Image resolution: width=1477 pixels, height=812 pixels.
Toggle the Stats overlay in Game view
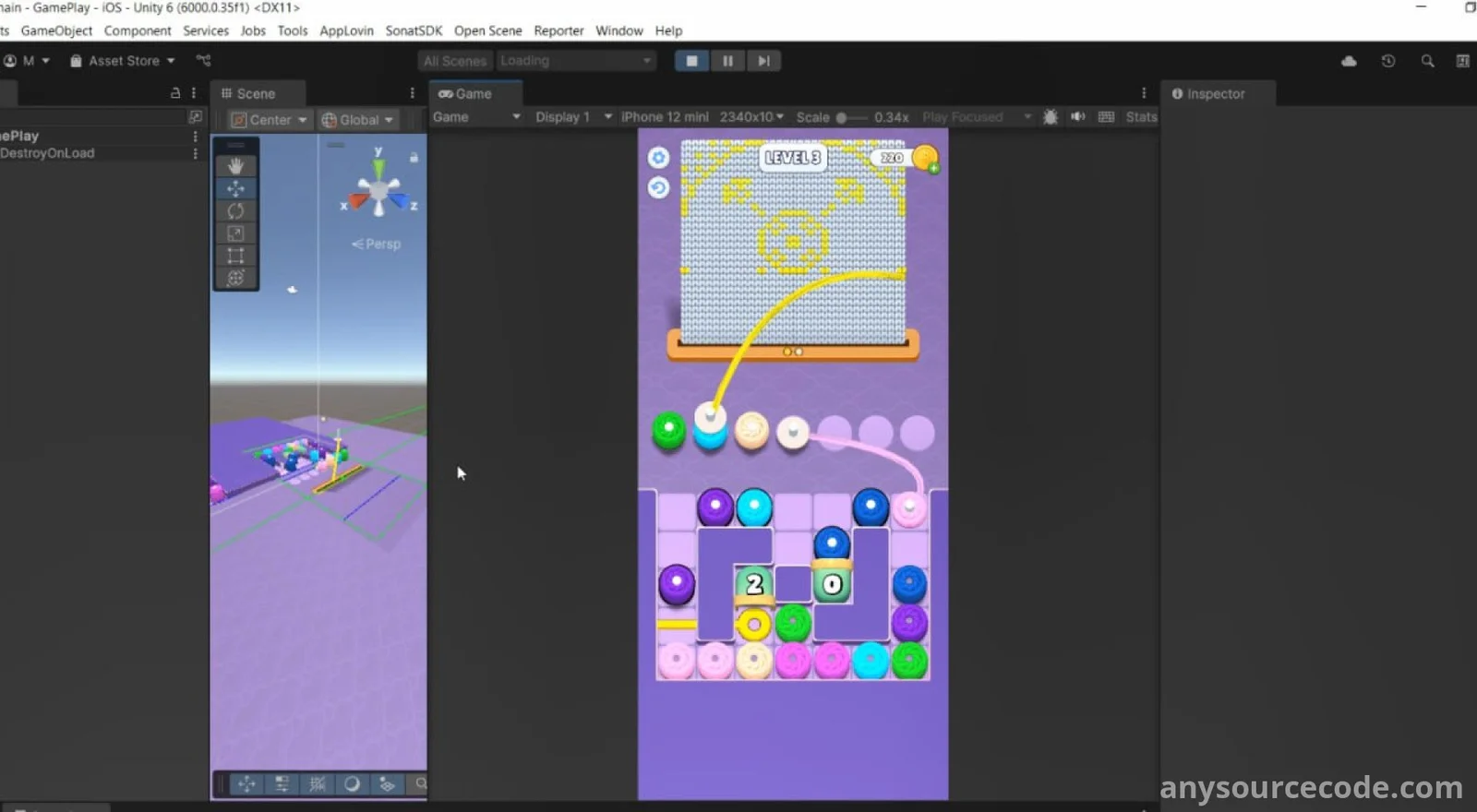point(1141,117)
